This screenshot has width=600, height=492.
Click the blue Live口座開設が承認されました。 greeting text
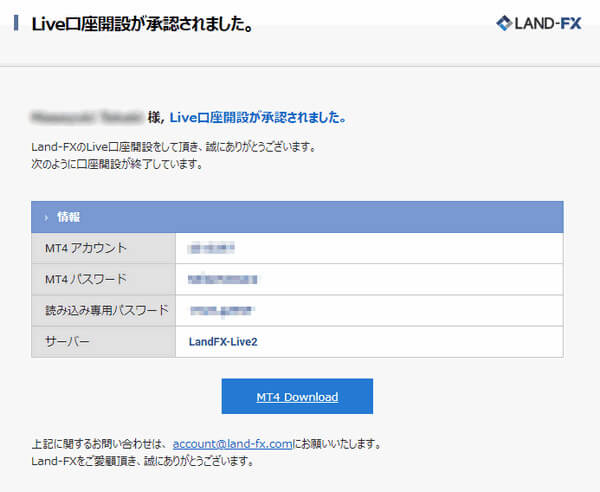258,117
